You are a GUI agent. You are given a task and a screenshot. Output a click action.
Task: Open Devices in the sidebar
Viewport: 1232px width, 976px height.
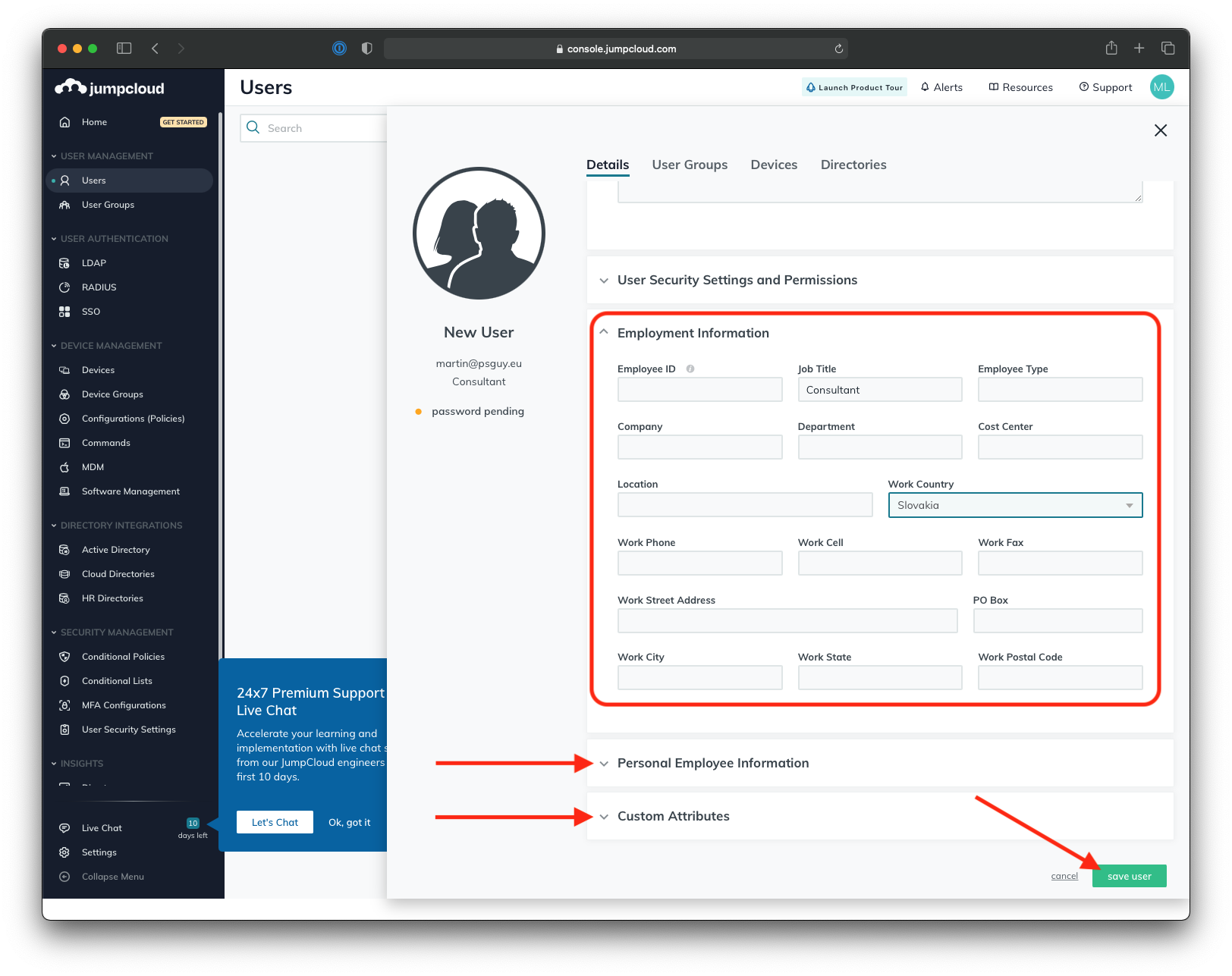[x=98, y=370]
